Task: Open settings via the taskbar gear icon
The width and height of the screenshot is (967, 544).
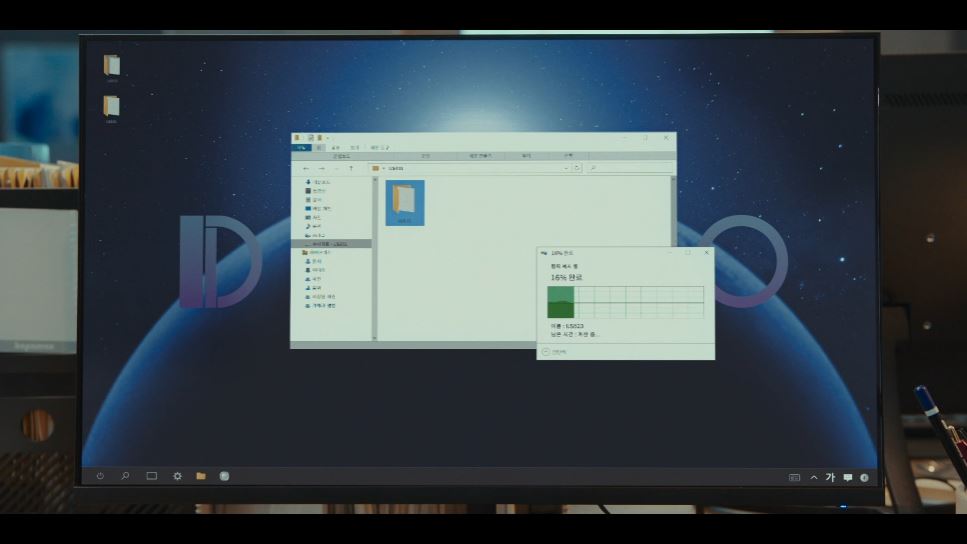Action: pos(178,476)
